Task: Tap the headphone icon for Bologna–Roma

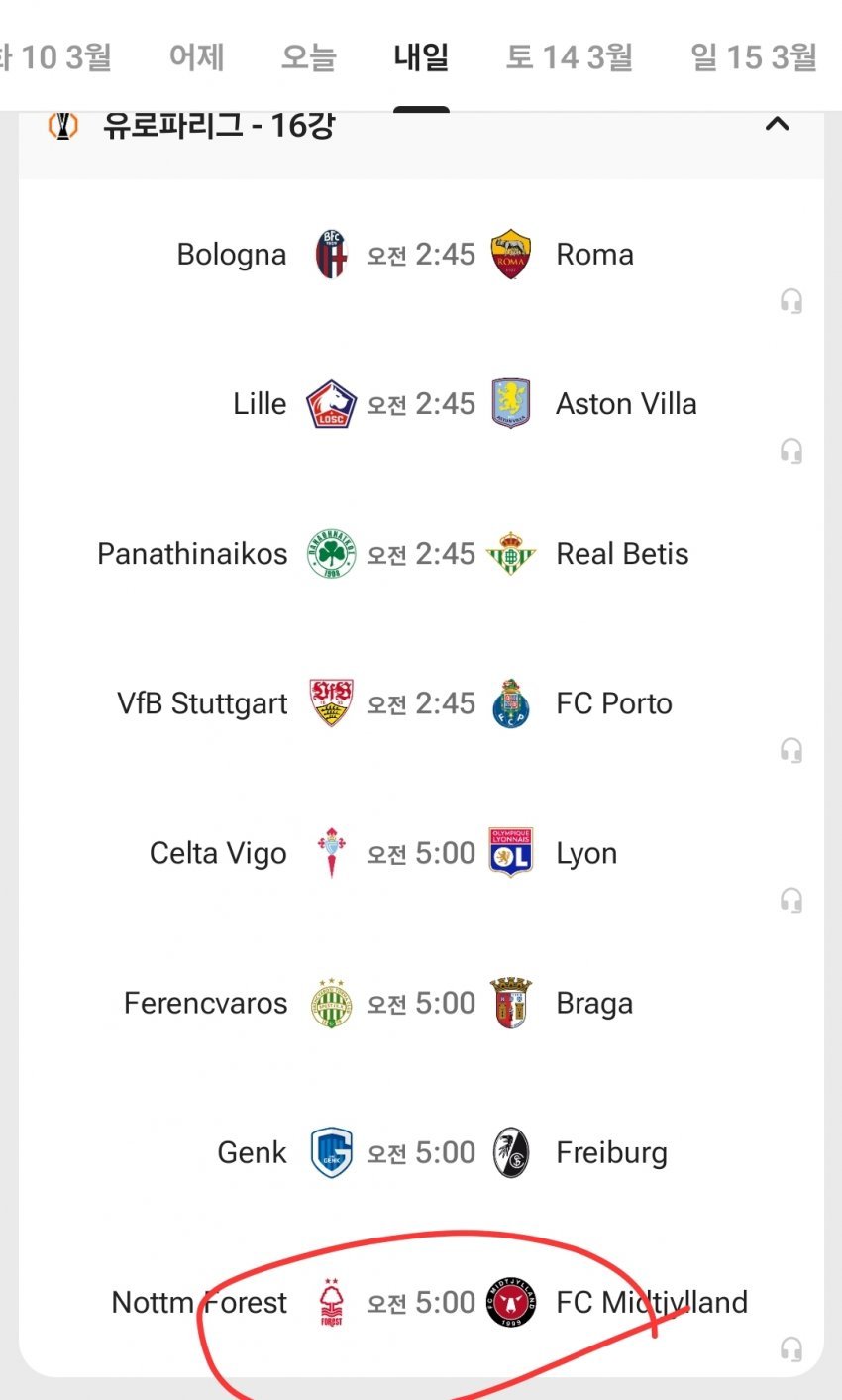Action: [790, 301]
